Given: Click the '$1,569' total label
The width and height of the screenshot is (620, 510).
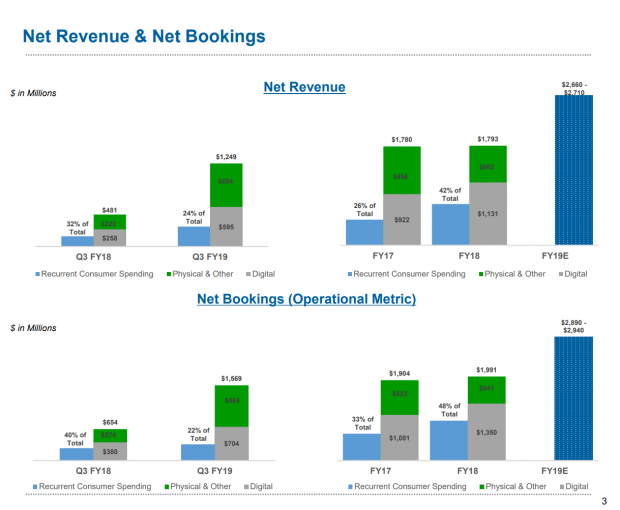Looking at the screenshot, I should point(231,378).
